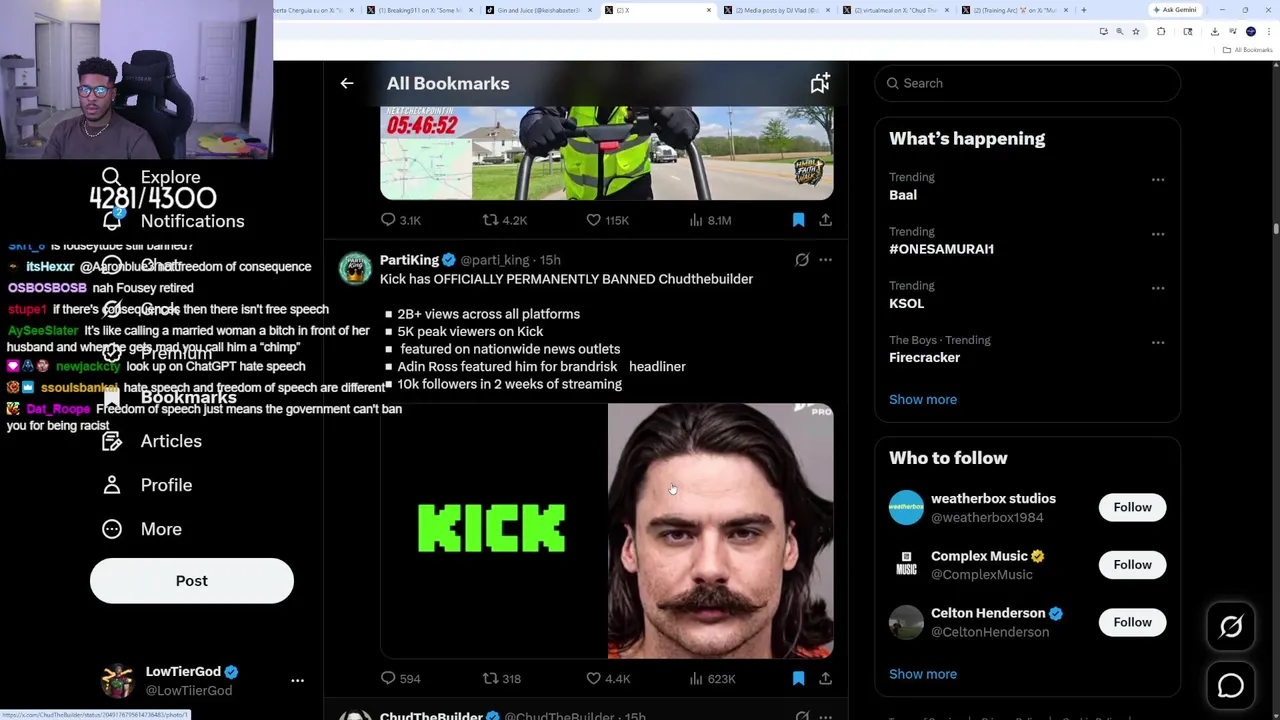Open the PartiKing profile avatar
This screenshot has height=720, width=1280.
tap(355, 269)
